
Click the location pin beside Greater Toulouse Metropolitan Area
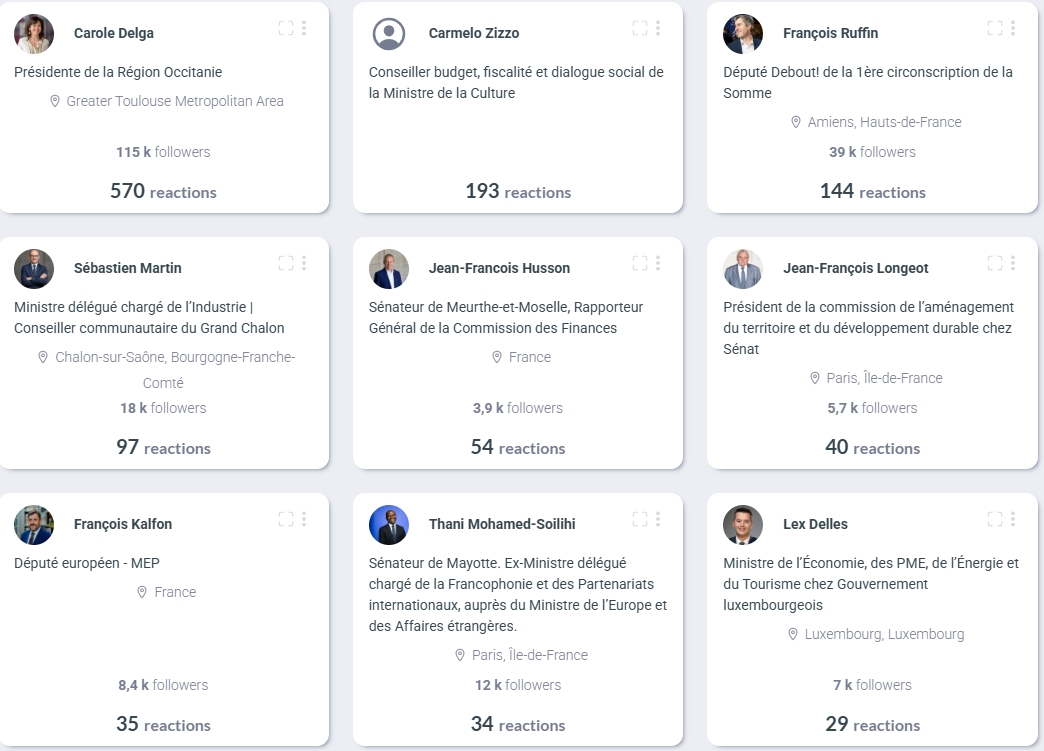[55, 101]
